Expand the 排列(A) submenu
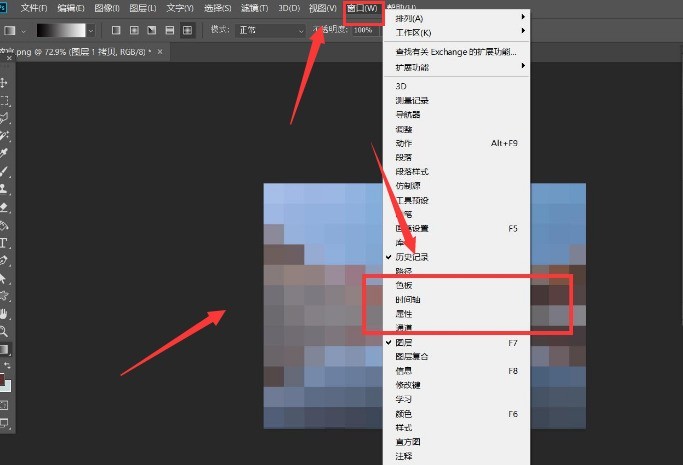Image resolution: width=683 pixels, height=465 pixels. point(456,18)
